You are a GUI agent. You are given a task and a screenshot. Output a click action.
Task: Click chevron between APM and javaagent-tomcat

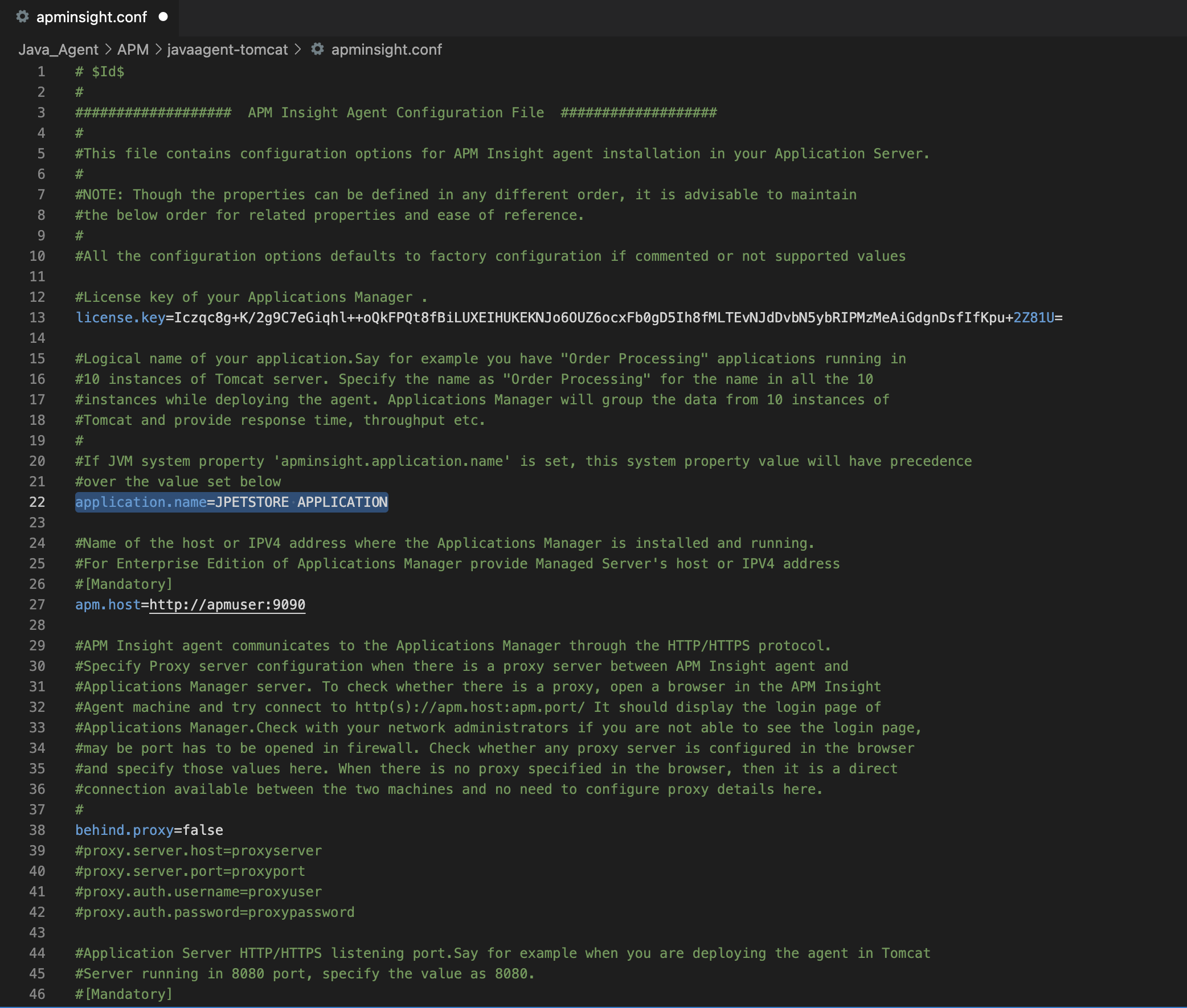158,50
